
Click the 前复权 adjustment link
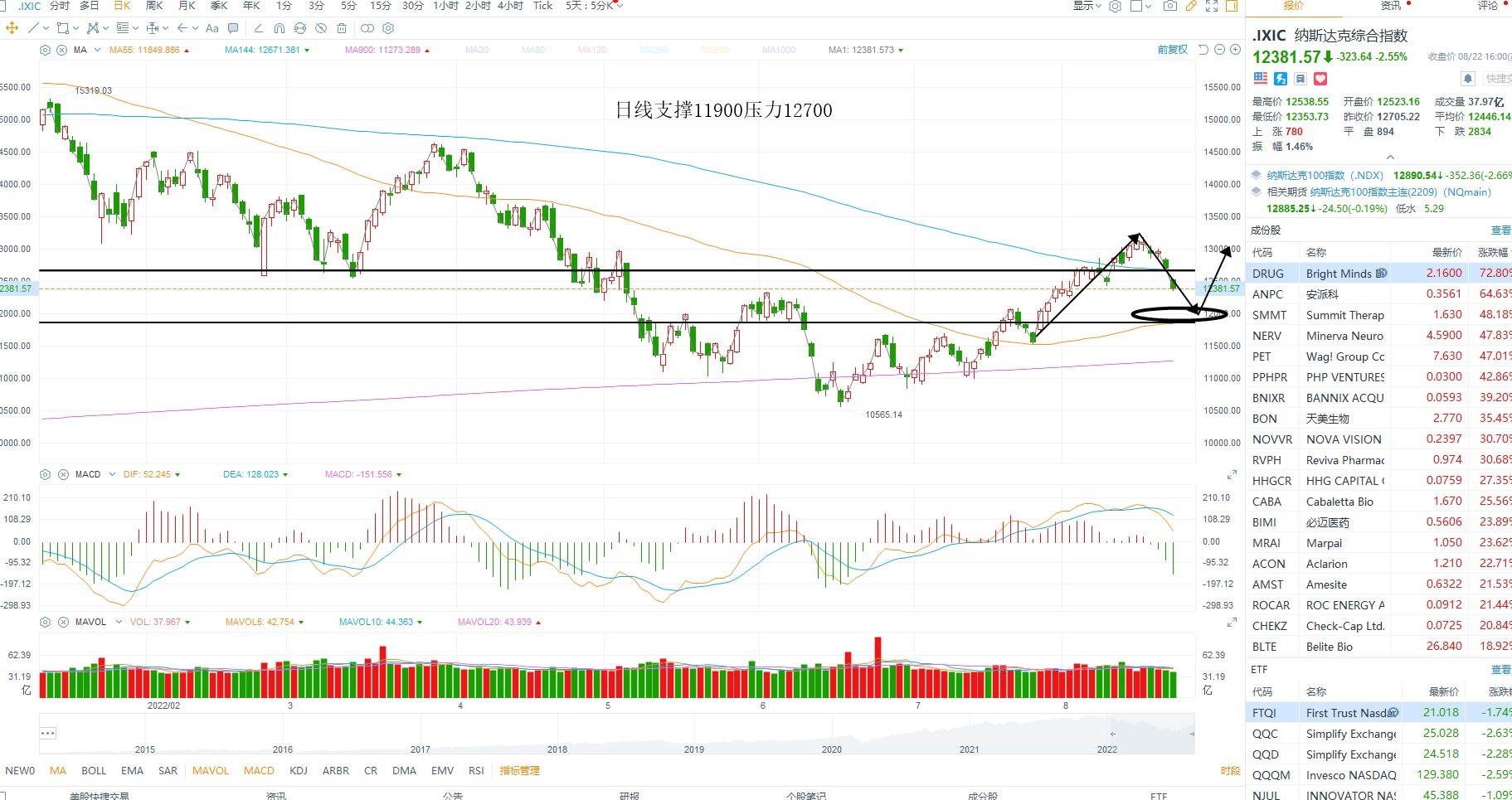[1173, 50]
